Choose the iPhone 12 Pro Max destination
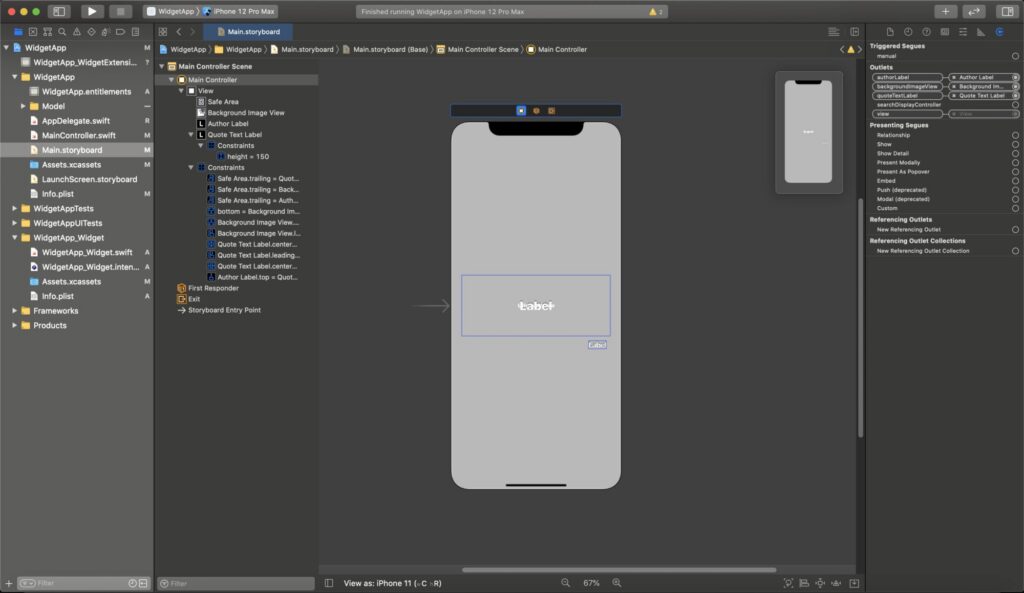 click(x=239, y=11)
